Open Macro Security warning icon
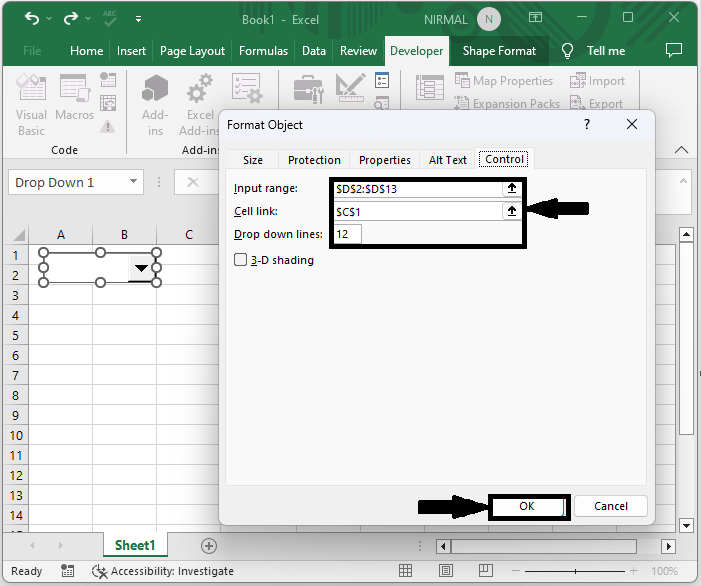 (x=107, y=126)
